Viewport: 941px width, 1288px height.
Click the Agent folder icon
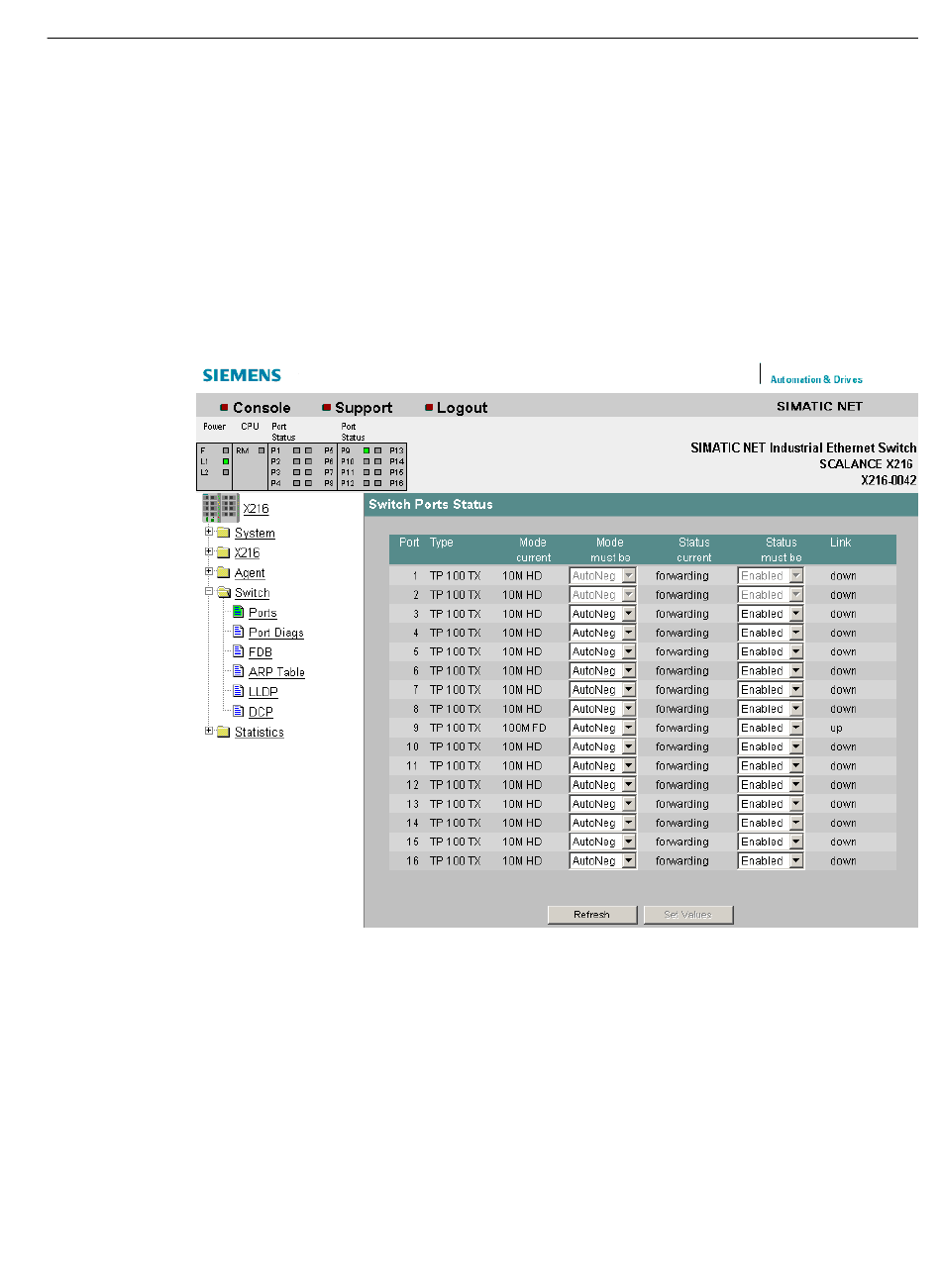tap(223, 572)
